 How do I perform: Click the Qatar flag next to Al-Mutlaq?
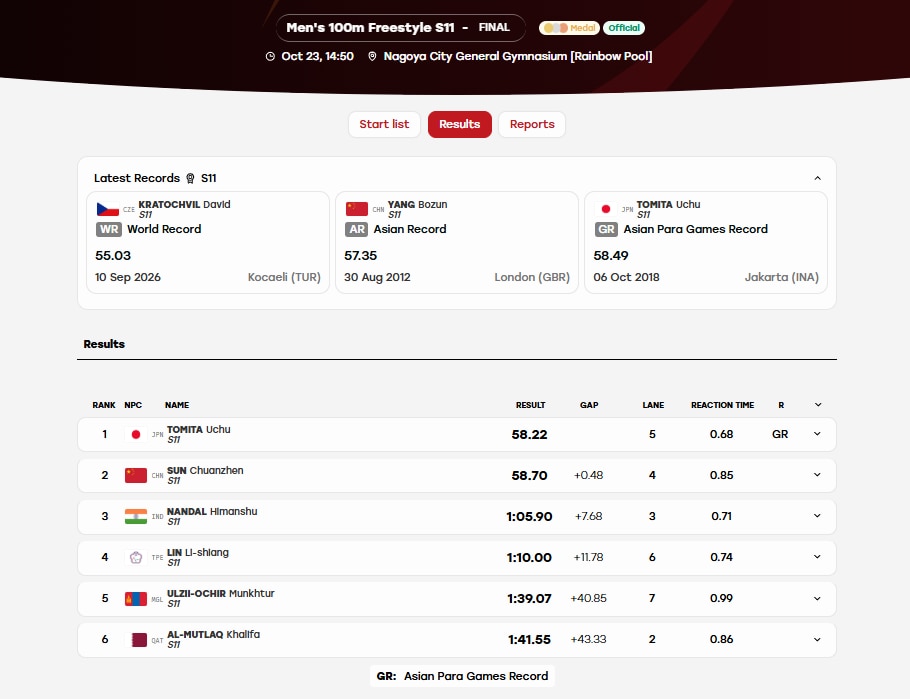tap(139, 640)
